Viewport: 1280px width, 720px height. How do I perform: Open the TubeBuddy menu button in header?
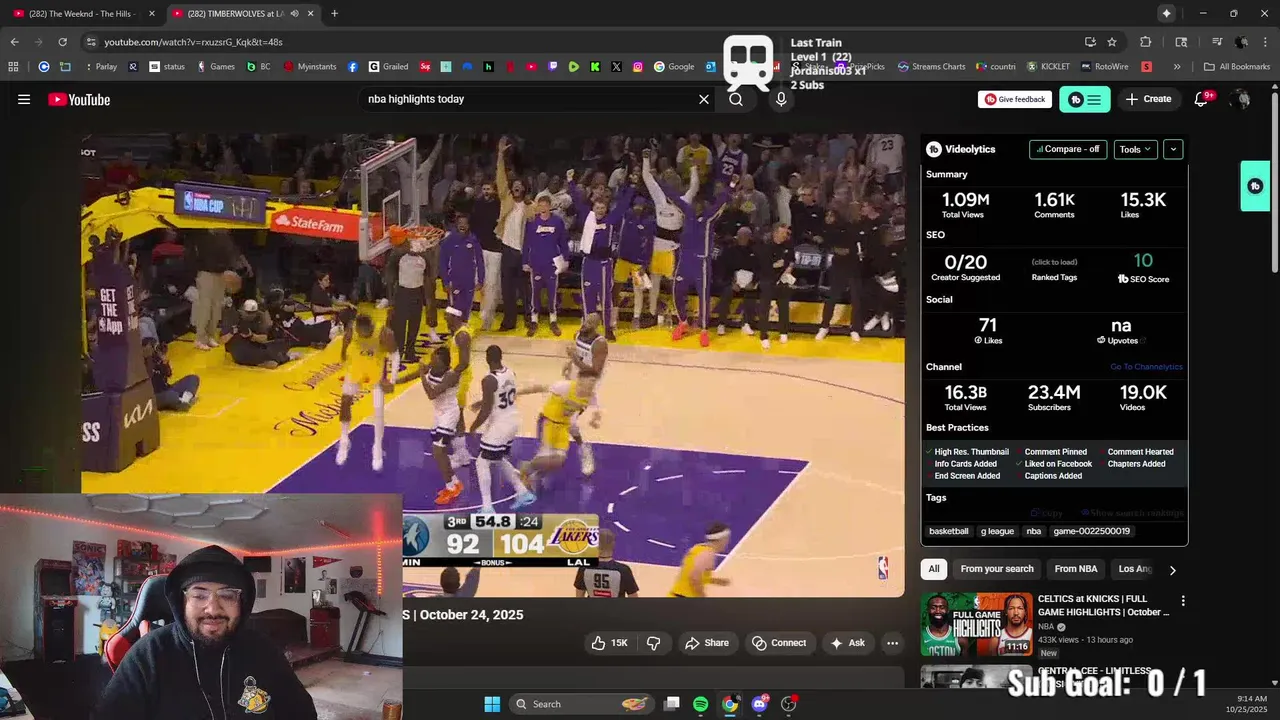pyautogui.click(x=1085, y=99)
